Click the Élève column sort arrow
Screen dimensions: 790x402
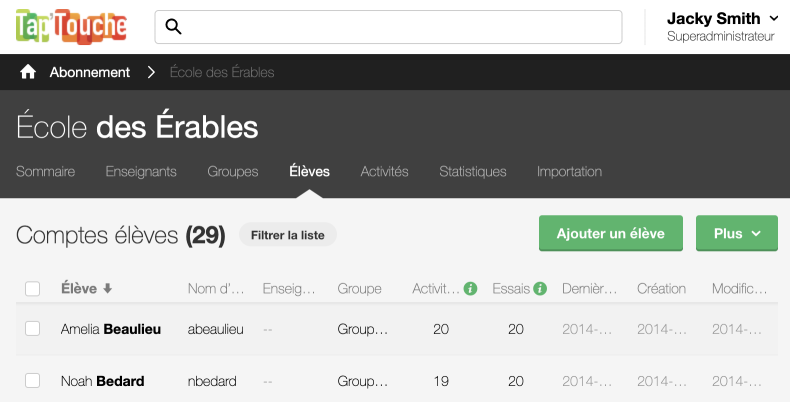(x=108, y=289)
